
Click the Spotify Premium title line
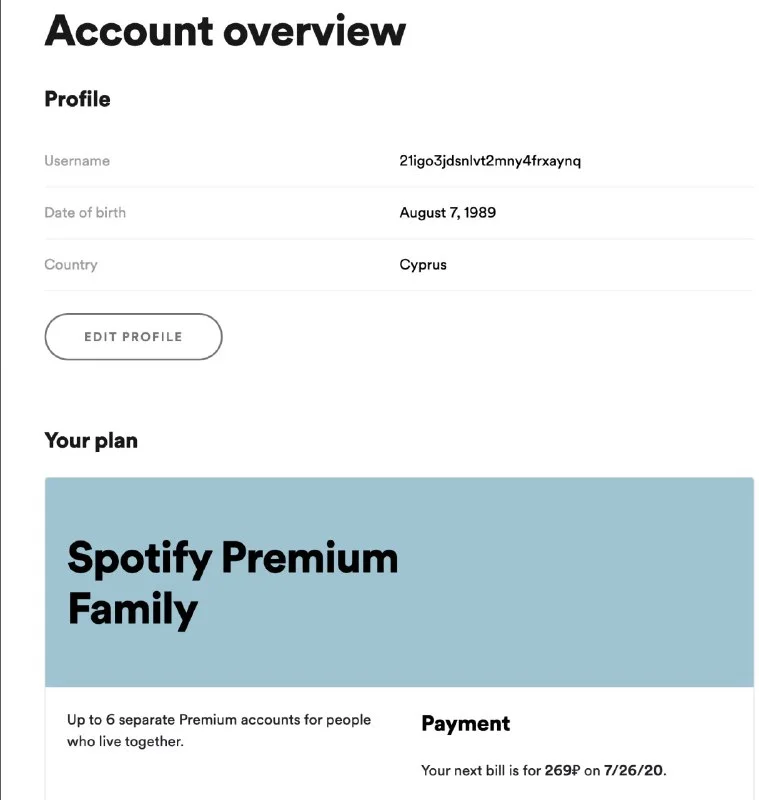(232, 558)
